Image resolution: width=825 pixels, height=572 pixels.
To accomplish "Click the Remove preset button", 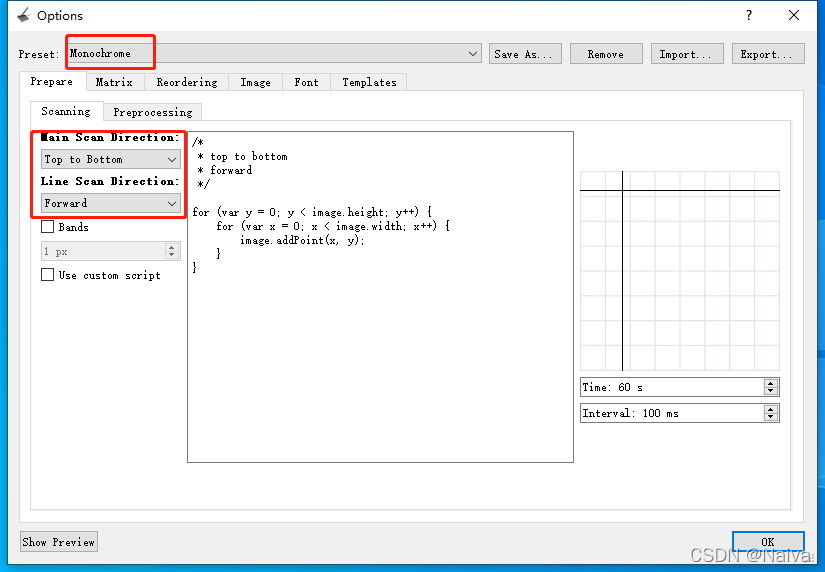I will pyautogui.click(x=606, y=54).
